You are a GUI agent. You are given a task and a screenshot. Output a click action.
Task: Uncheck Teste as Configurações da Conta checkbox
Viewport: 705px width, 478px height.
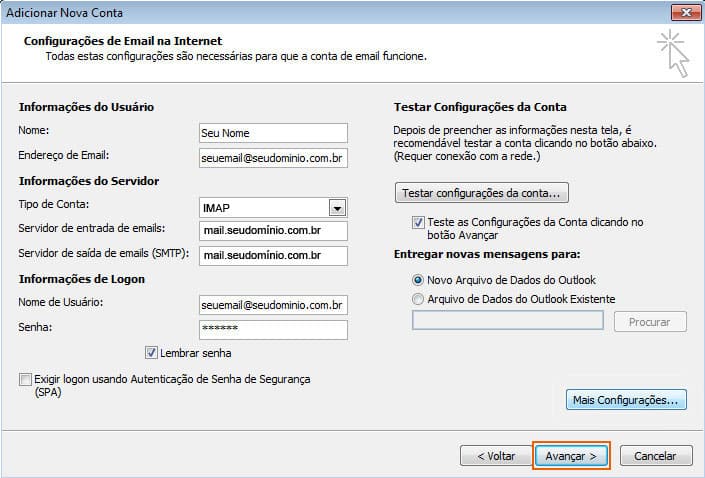pos(418,222)
